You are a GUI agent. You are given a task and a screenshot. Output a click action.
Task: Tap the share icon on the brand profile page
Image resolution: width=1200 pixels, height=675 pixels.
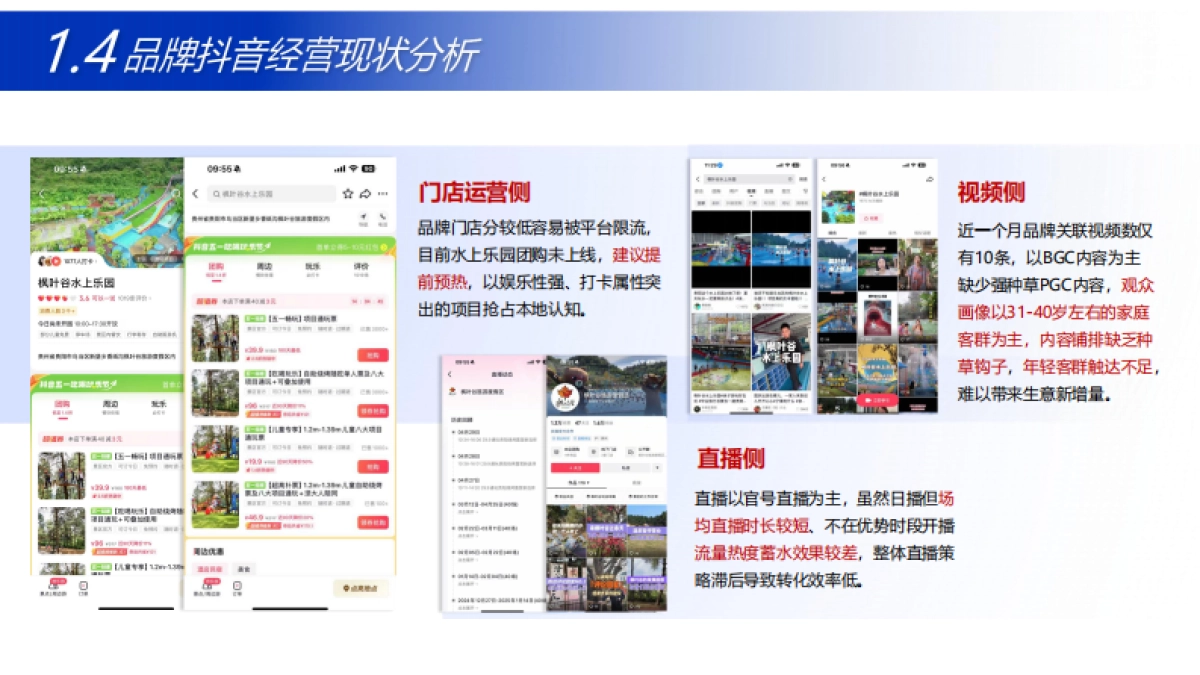927,179
